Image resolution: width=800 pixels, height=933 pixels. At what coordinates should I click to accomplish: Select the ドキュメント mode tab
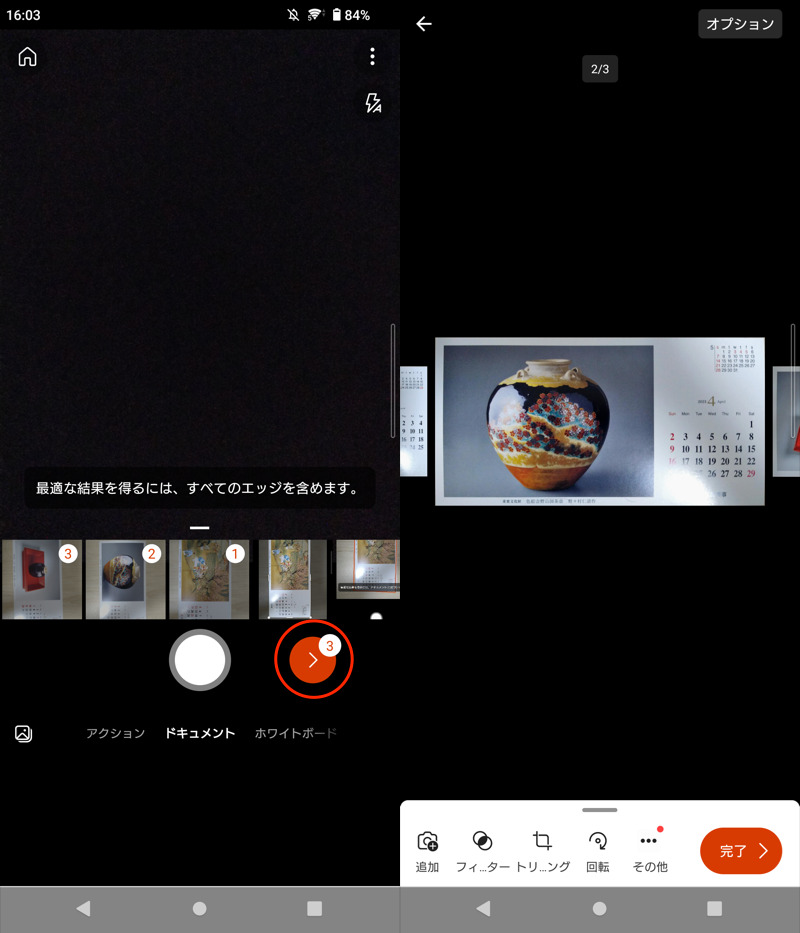(200, 733)
